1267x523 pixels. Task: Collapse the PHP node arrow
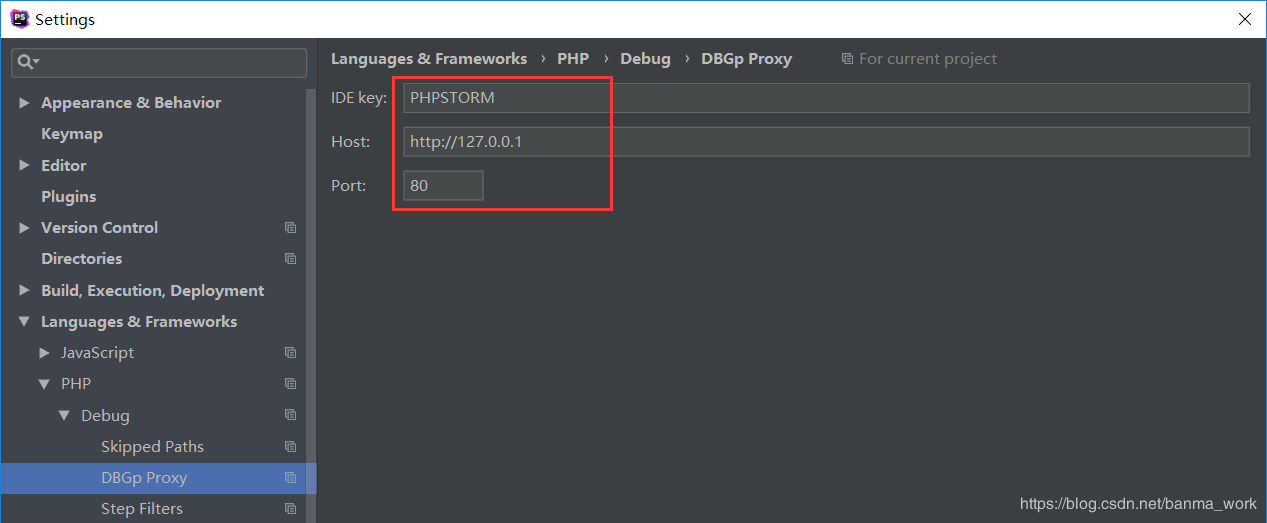pos(44,384)
